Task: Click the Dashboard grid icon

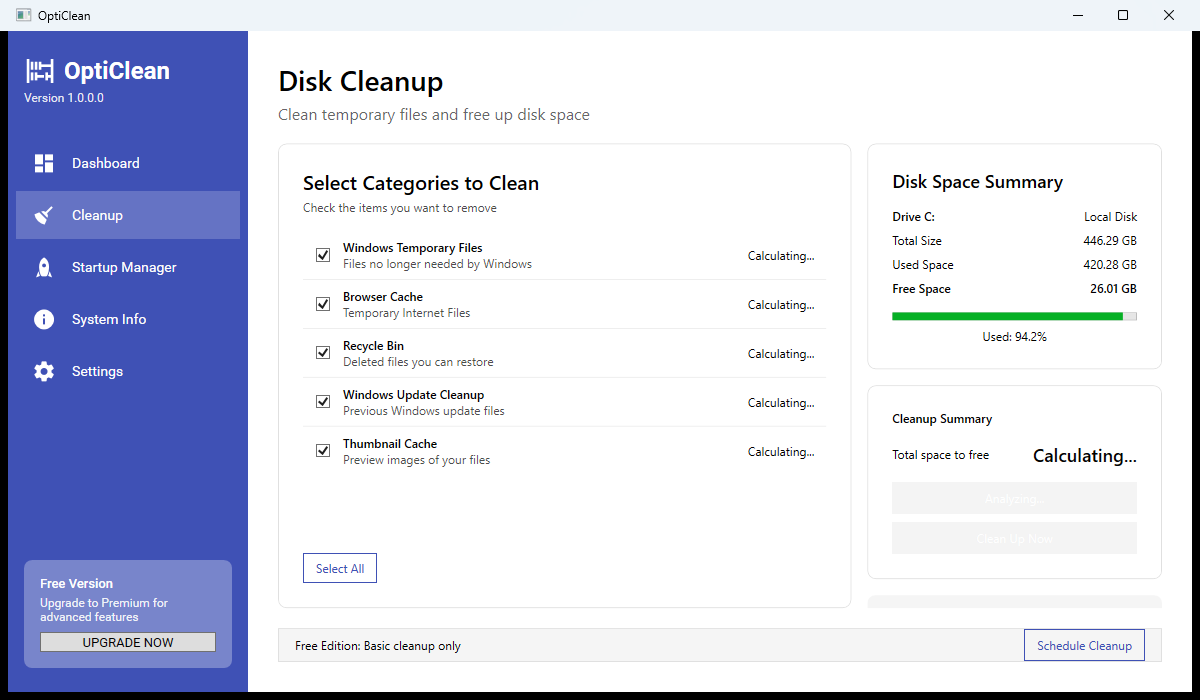Action: tap(44, 163)
